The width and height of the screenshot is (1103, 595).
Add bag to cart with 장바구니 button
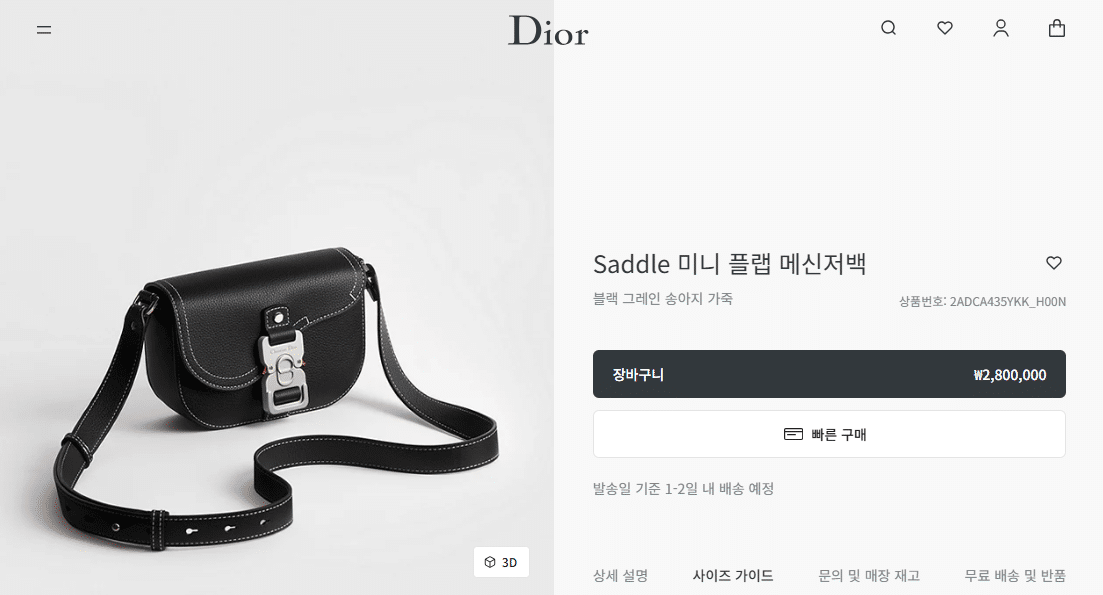(x=829, y=374)
